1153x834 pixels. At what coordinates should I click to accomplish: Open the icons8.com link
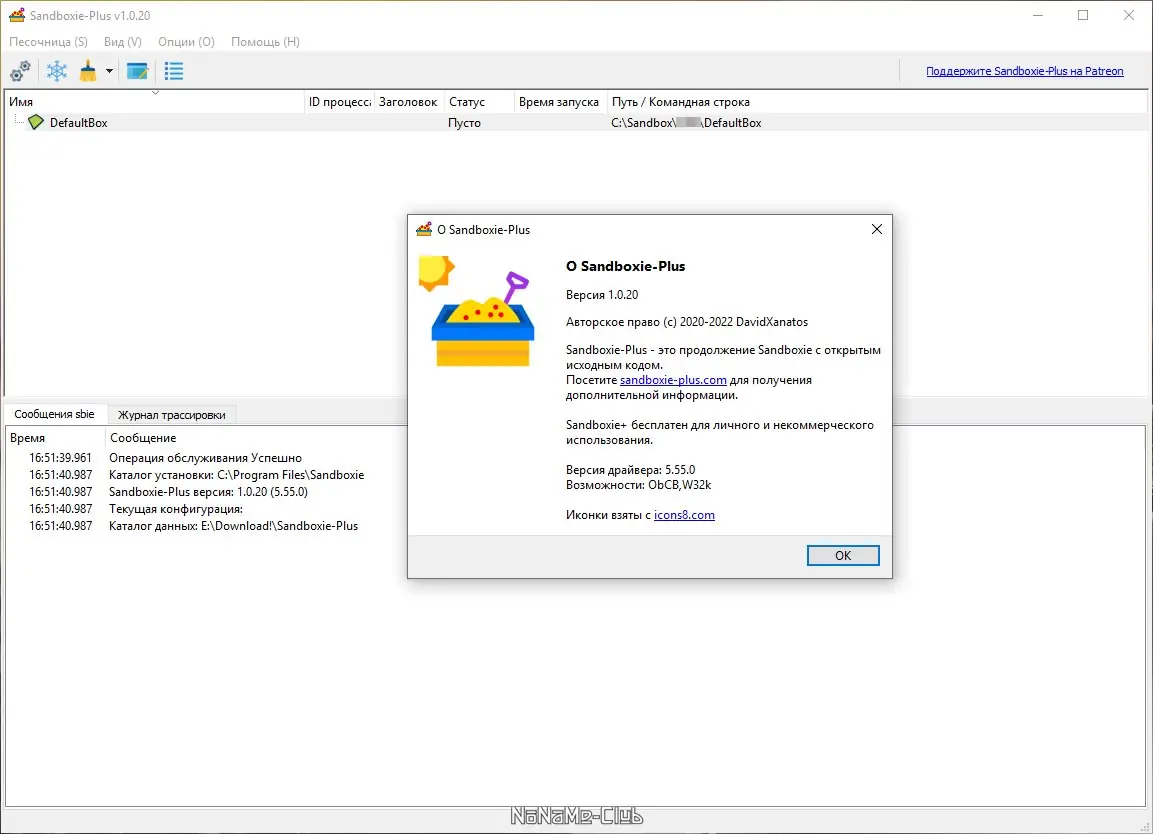click(684, 515)
